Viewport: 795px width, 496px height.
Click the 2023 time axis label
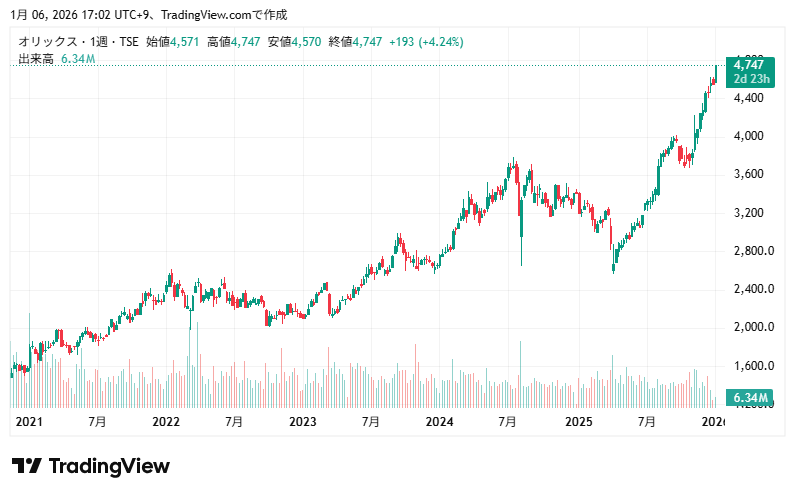302,423
